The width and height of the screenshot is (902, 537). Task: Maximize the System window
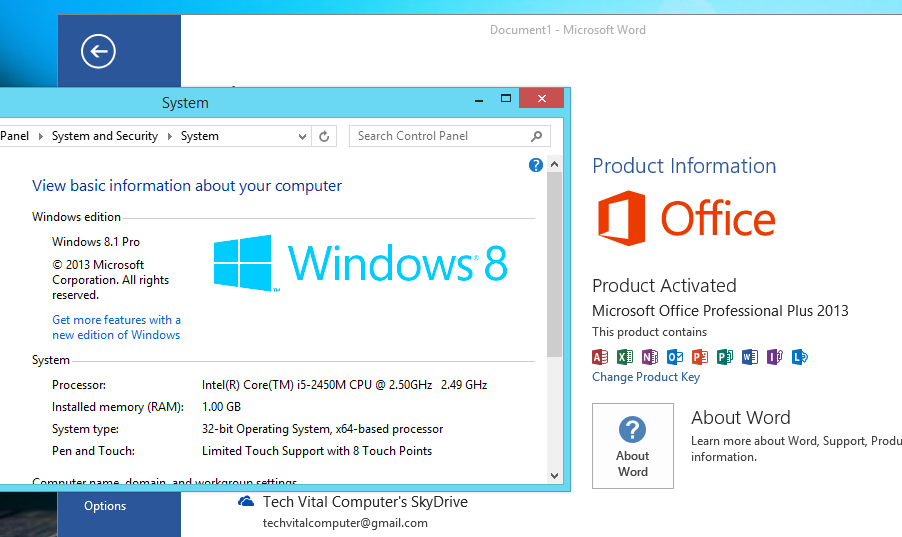pyautogui.click(x=506, y=98)
